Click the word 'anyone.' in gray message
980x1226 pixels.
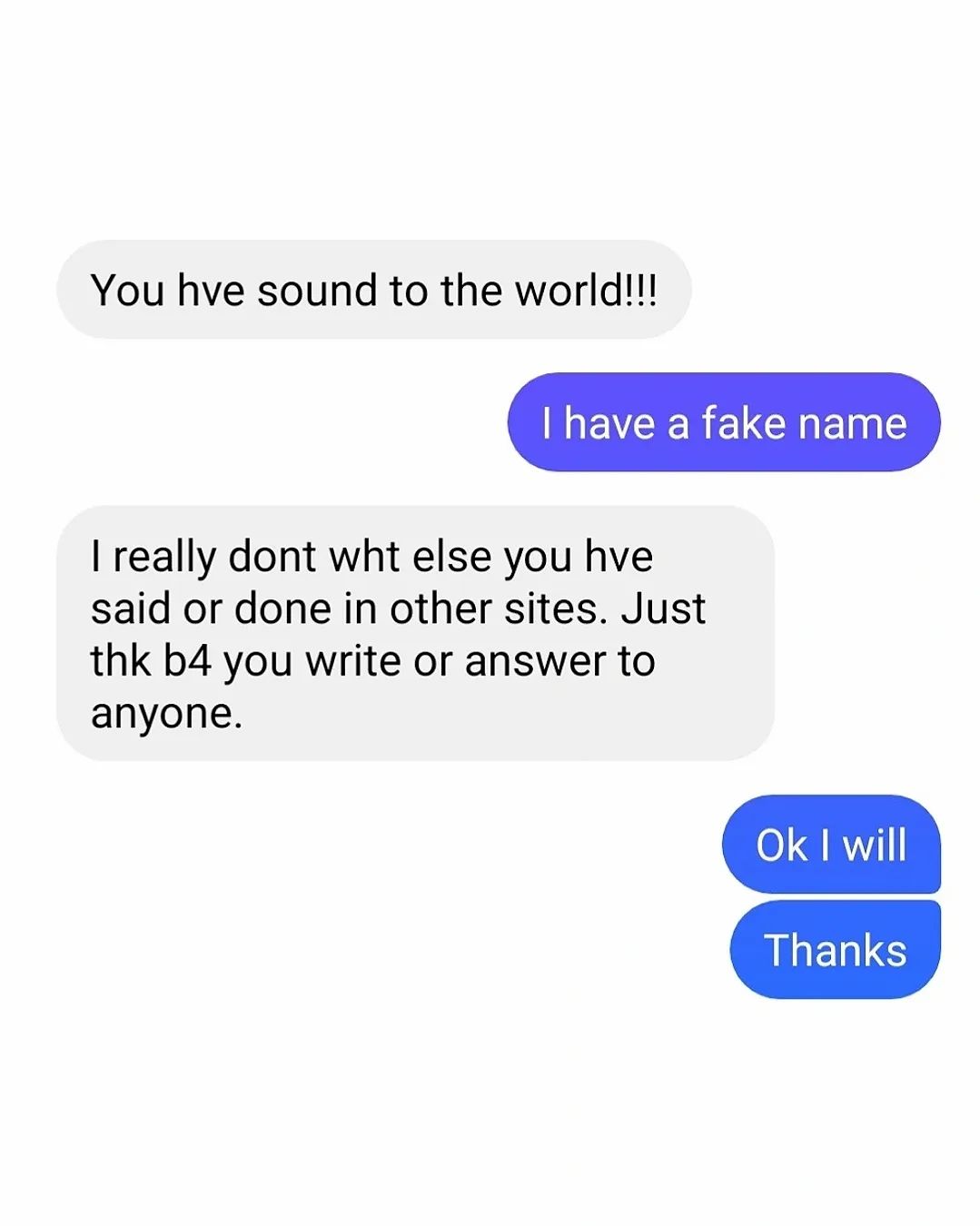(166, 715)
